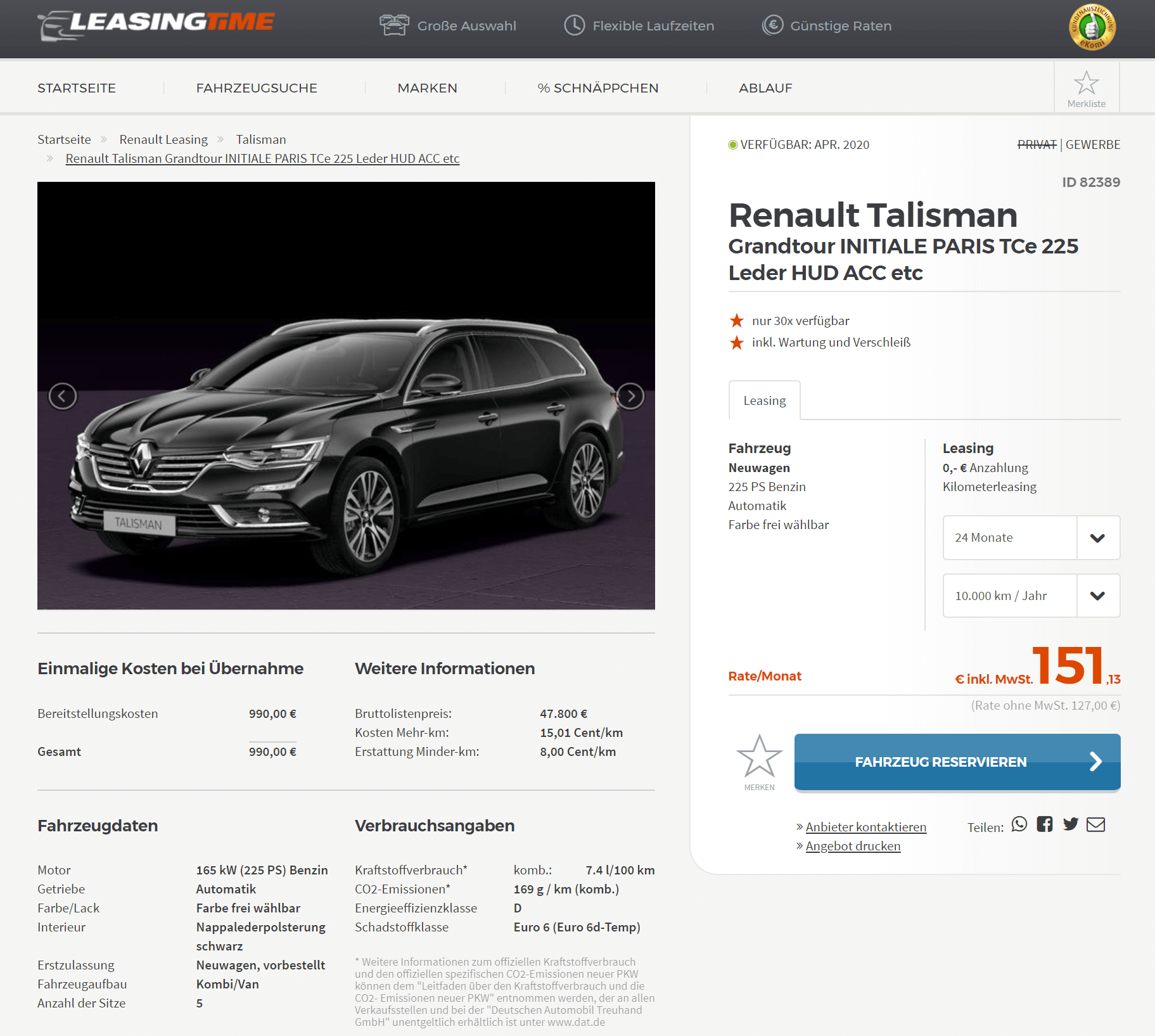Share the offer on Twitter

pos(1071,824)
